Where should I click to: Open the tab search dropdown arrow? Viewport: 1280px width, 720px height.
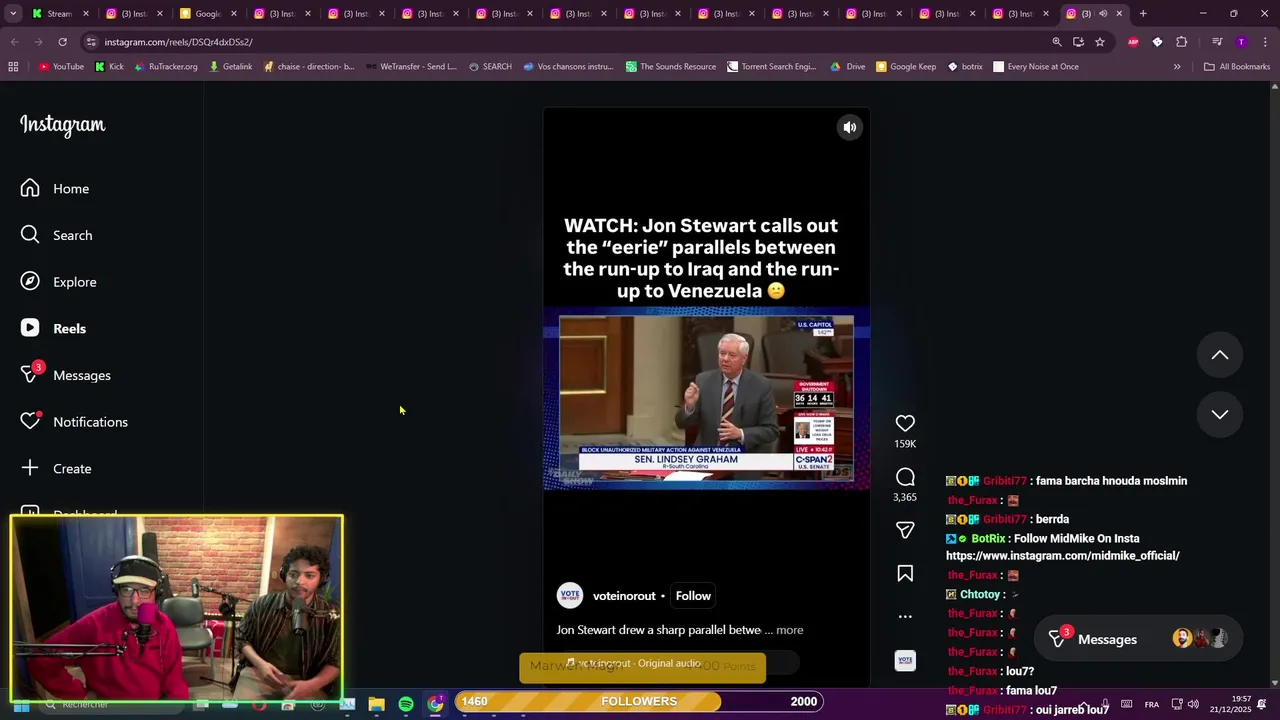(12, 14)
